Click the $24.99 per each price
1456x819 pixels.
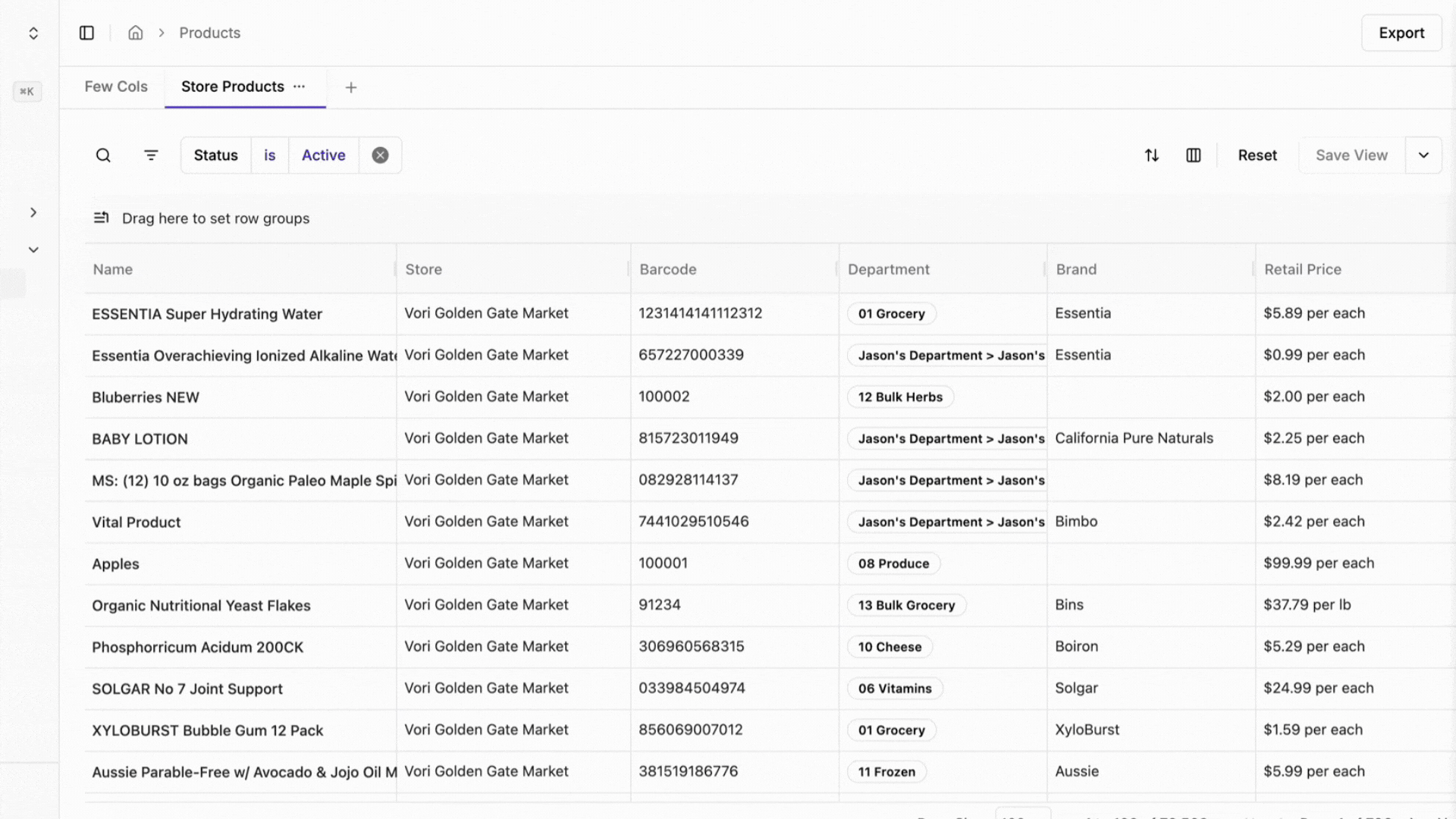1318,689
